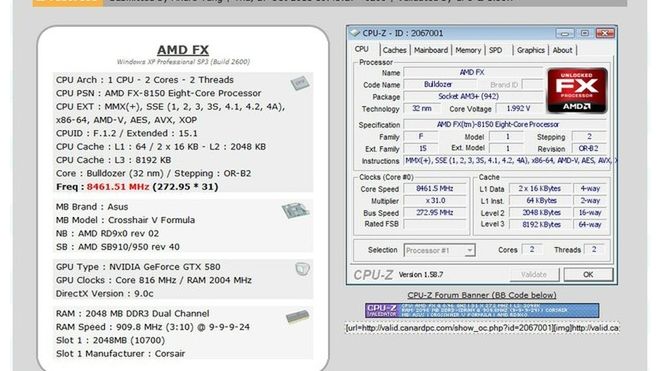This screenshot has height=371, width=660.
Task: Click the AMD FX heading link
Action: click(x=183, y=50)
